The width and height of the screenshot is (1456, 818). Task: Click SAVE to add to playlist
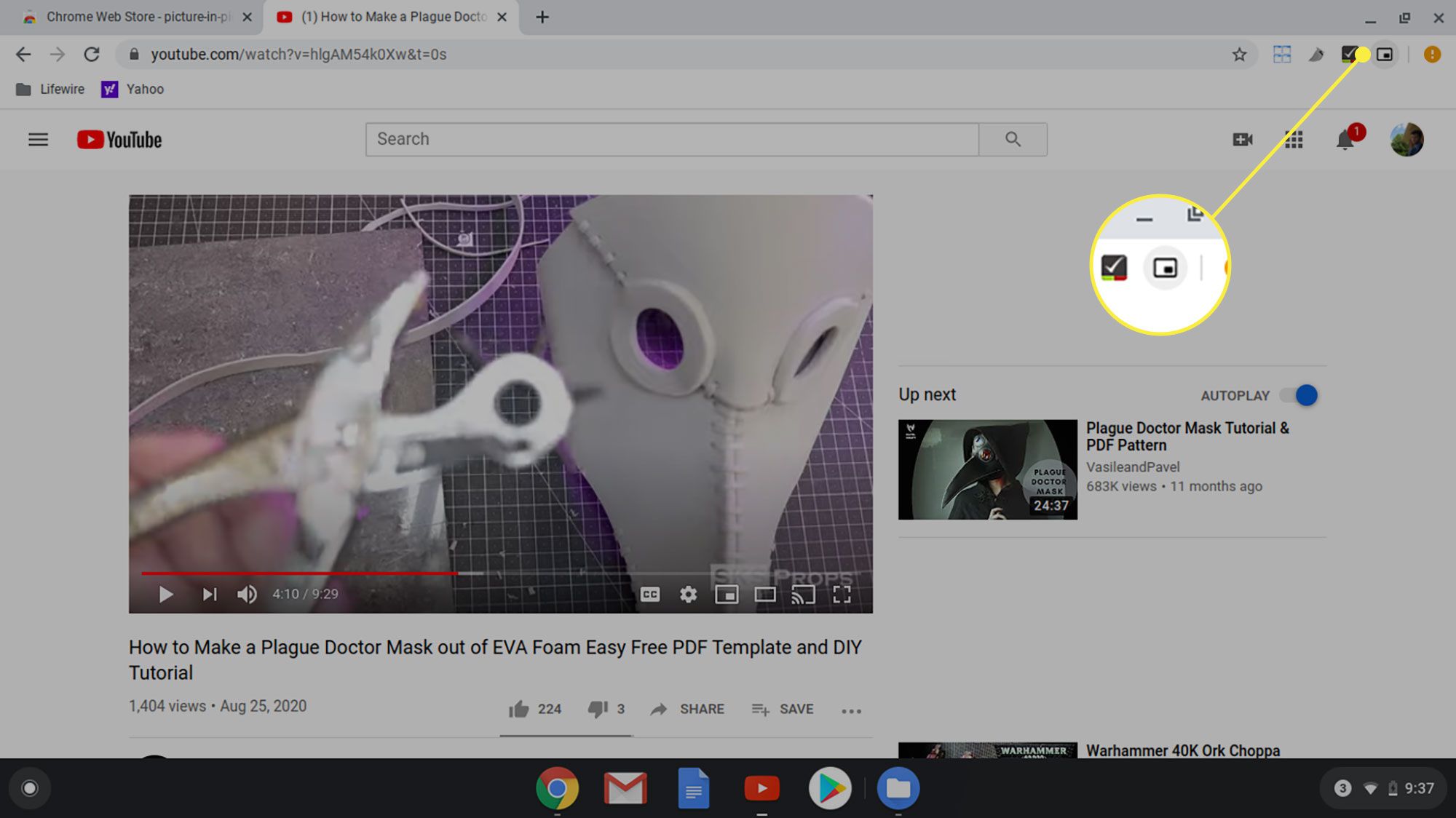click(x=783, y=710)
